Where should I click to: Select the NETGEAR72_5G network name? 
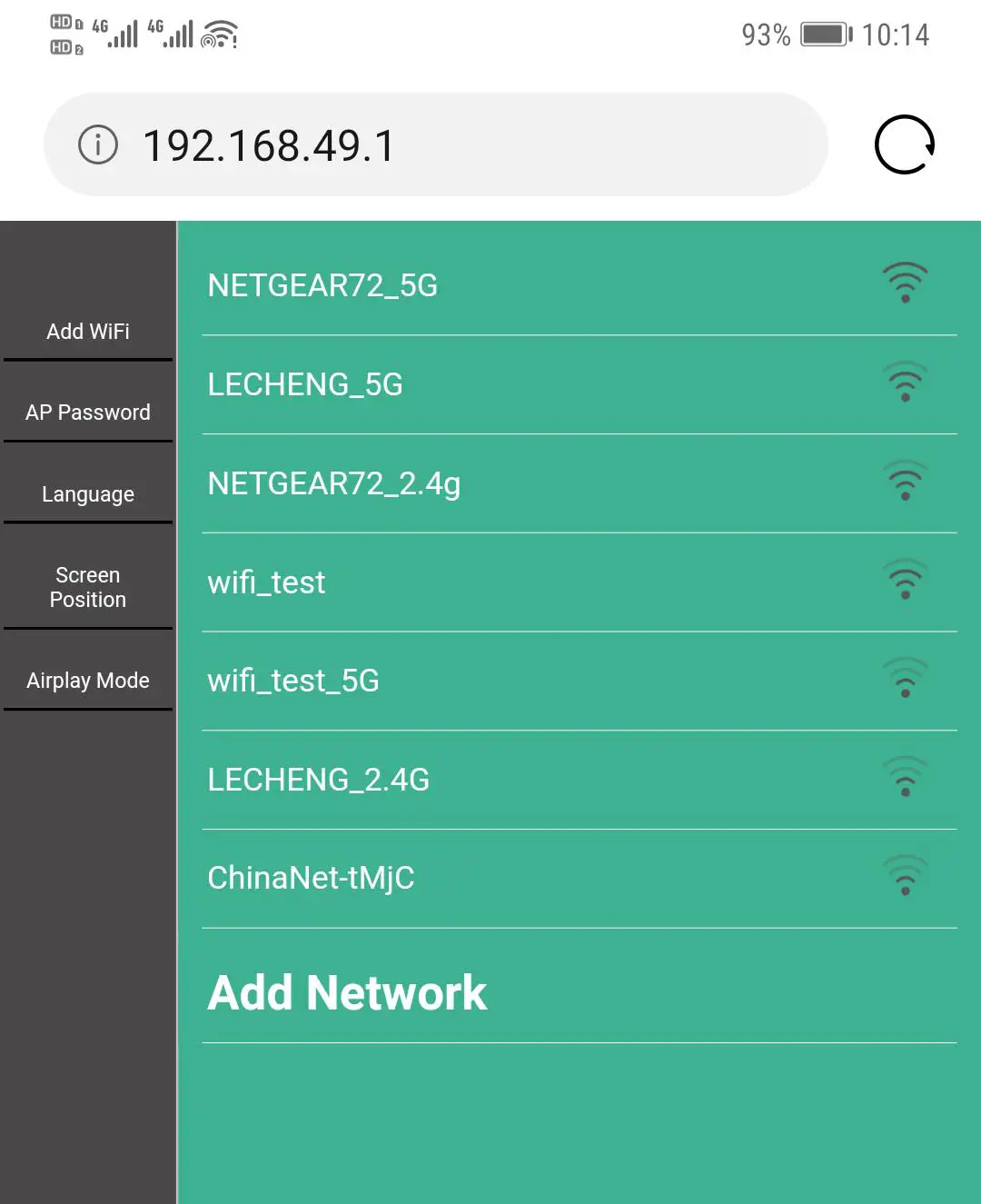coord(322,285)
